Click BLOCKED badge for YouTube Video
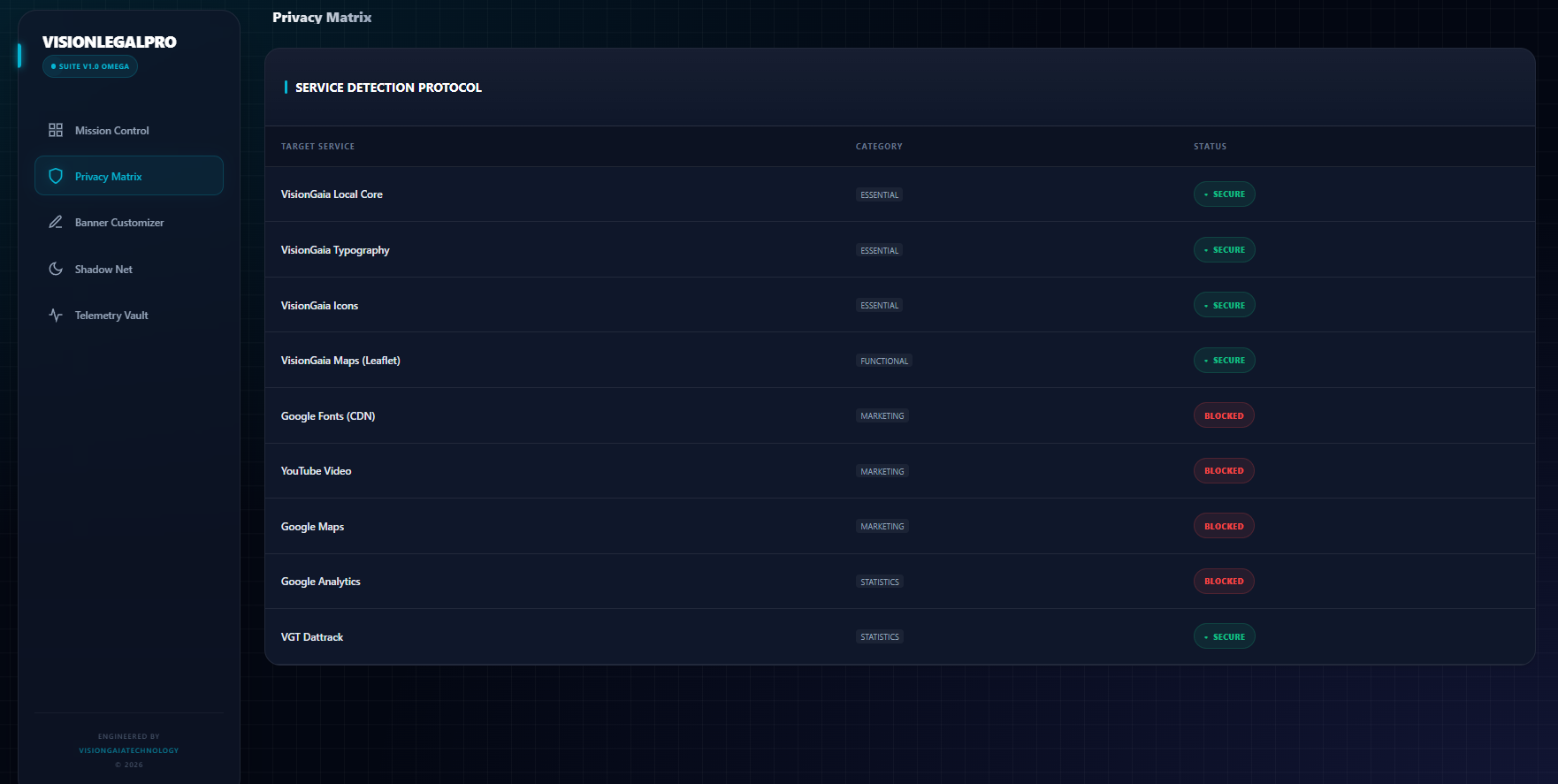This screenshot has width=1558, height=784. point(1224,471)
